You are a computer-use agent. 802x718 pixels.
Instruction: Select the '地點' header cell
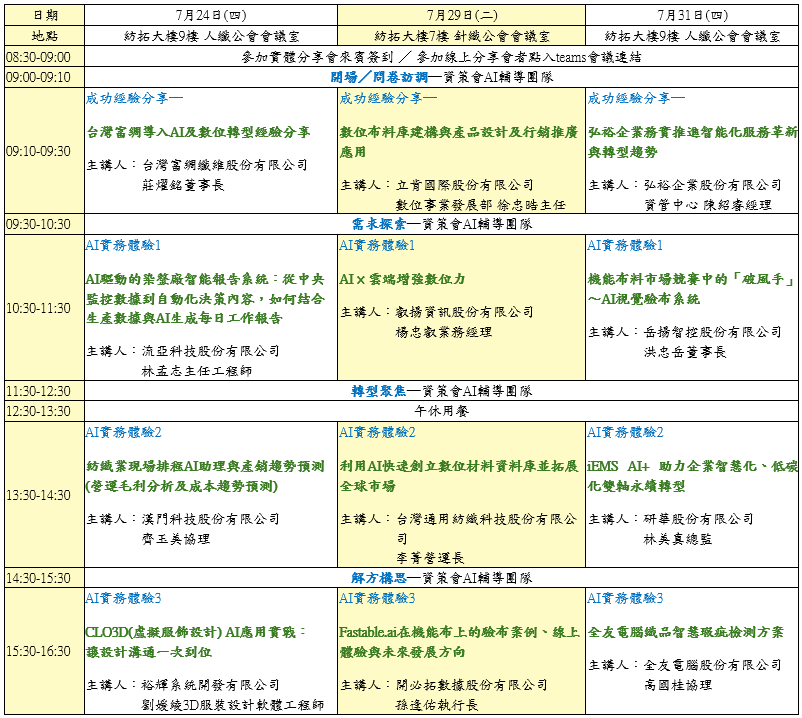[44, 36]
